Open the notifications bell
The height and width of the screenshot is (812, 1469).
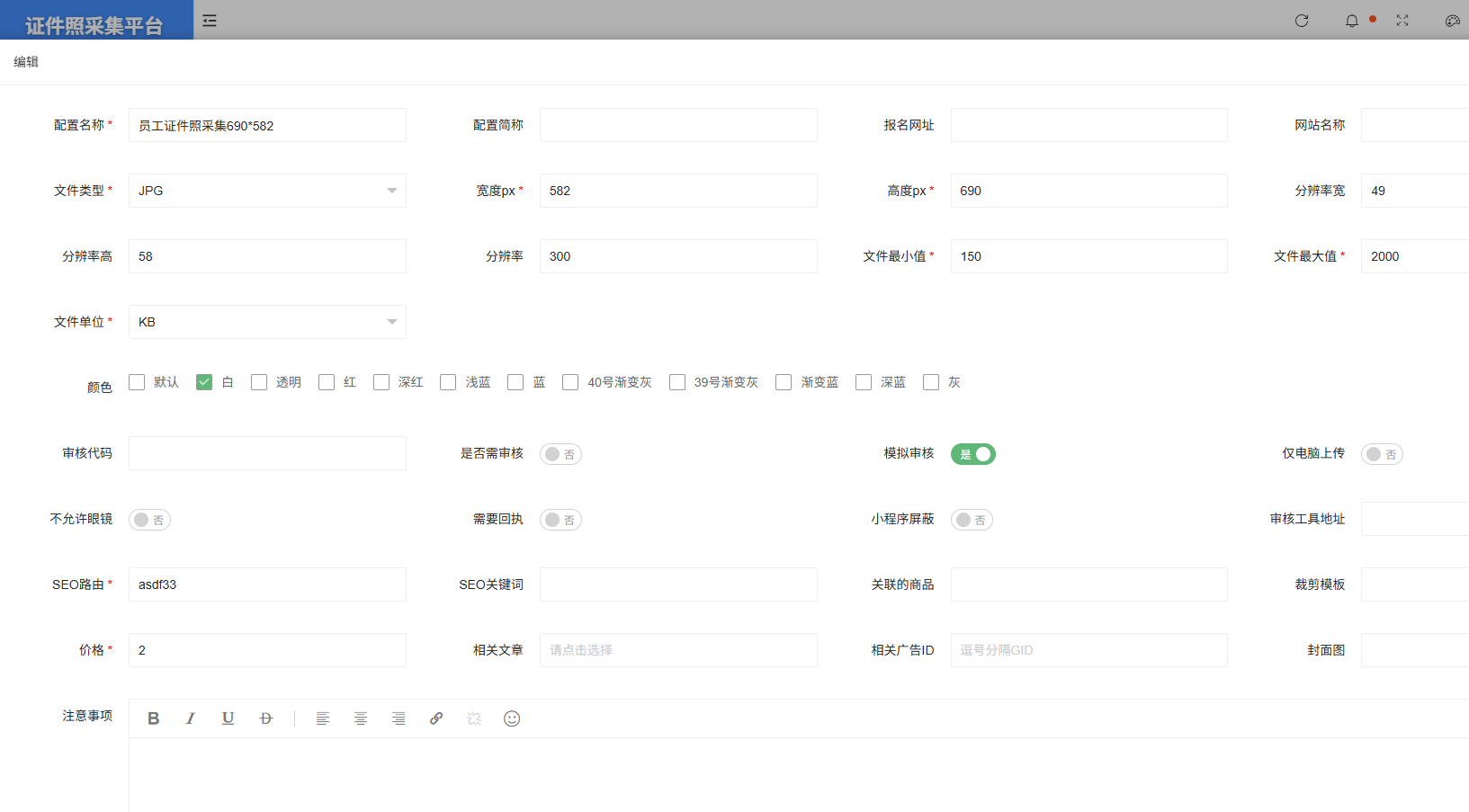(x=1352, y=21)
